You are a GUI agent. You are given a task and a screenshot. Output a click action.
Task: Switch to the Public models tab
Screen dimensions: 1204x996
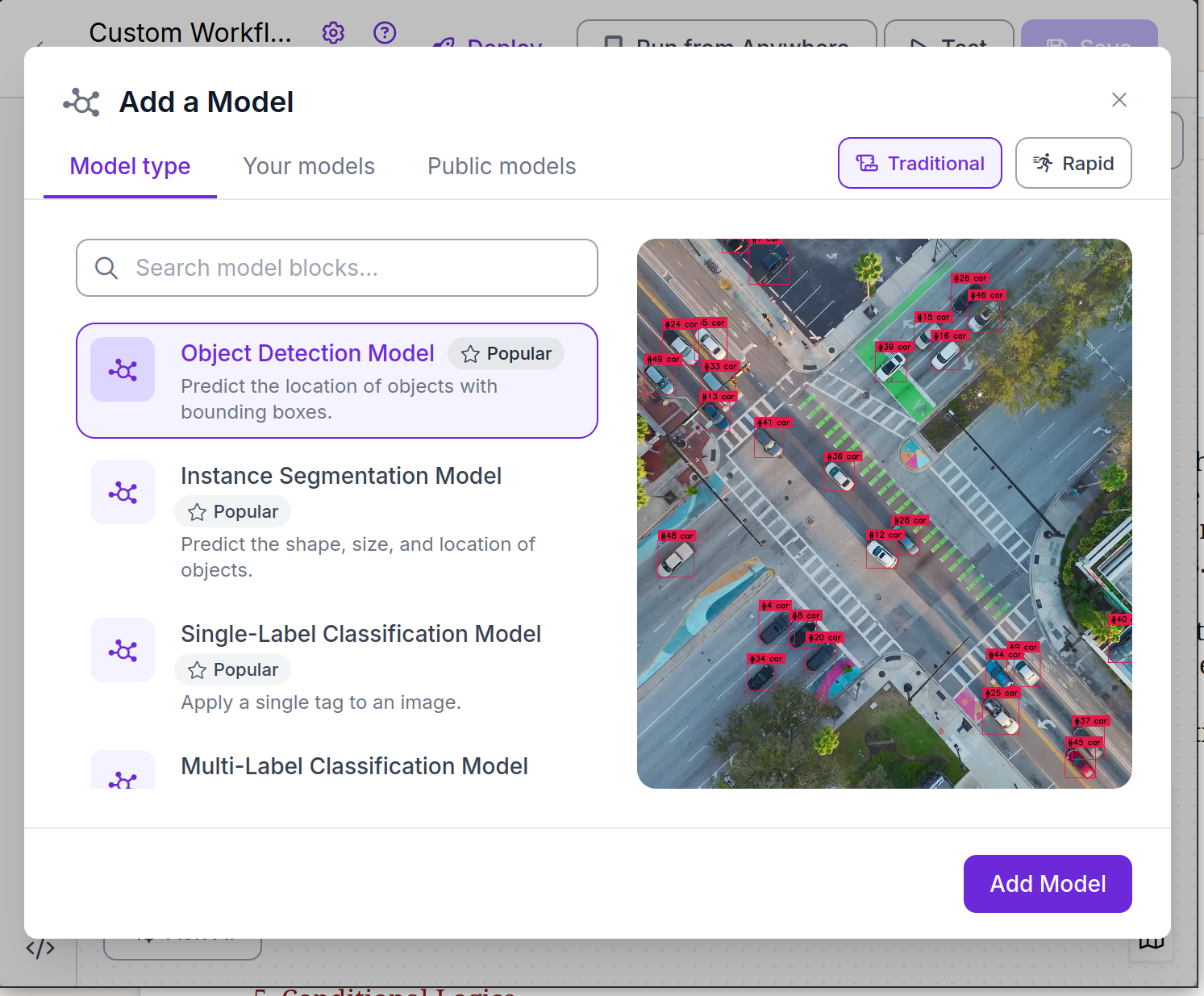501,166
